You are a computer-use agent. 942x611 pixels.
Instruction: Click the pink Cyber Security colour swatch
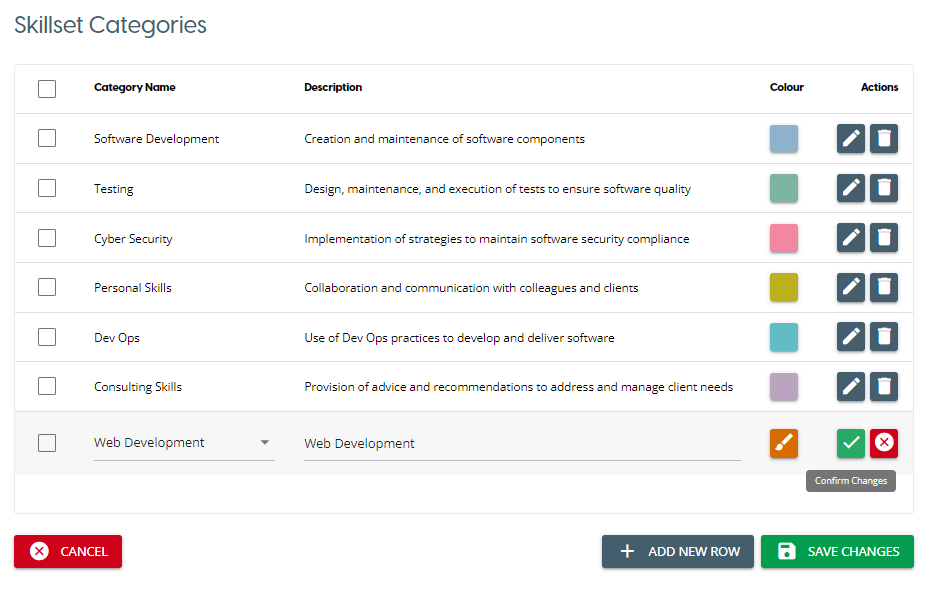(x=784, y=238)
